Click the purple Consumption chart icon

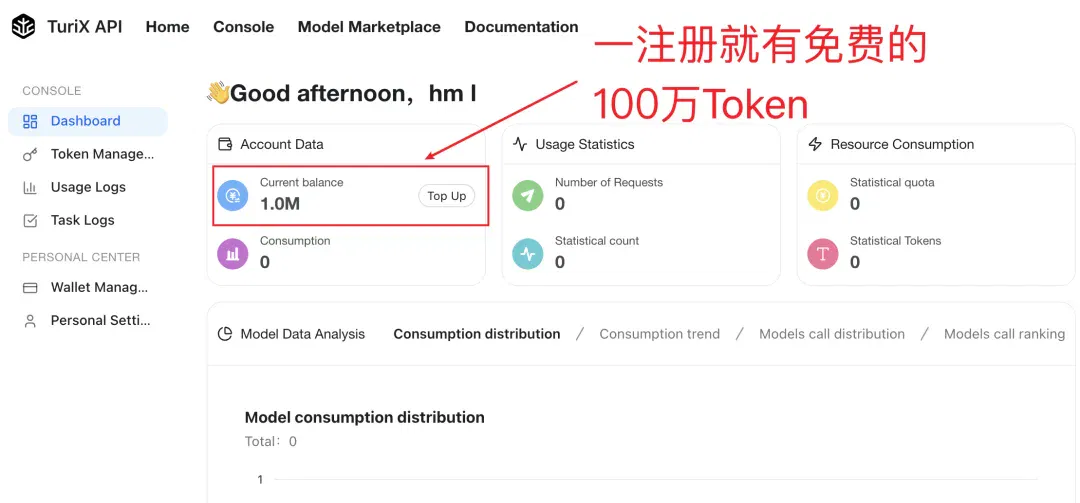tap(233, 254)
